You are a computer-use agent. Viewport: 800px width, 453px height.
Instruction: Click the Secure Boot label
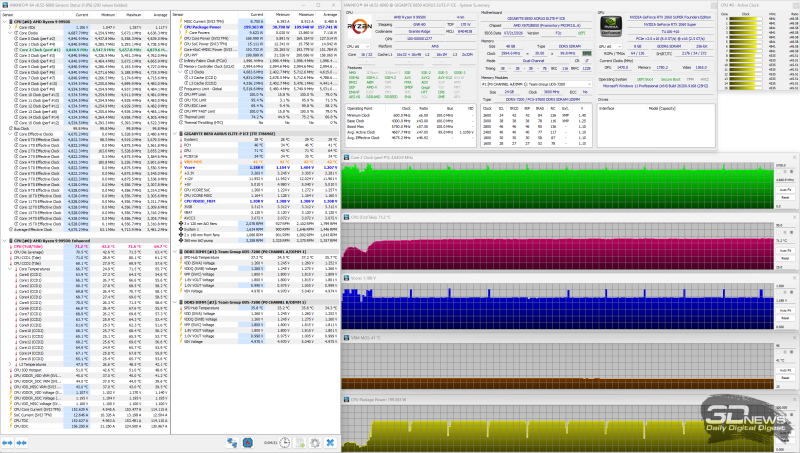(x=669, y=80)
